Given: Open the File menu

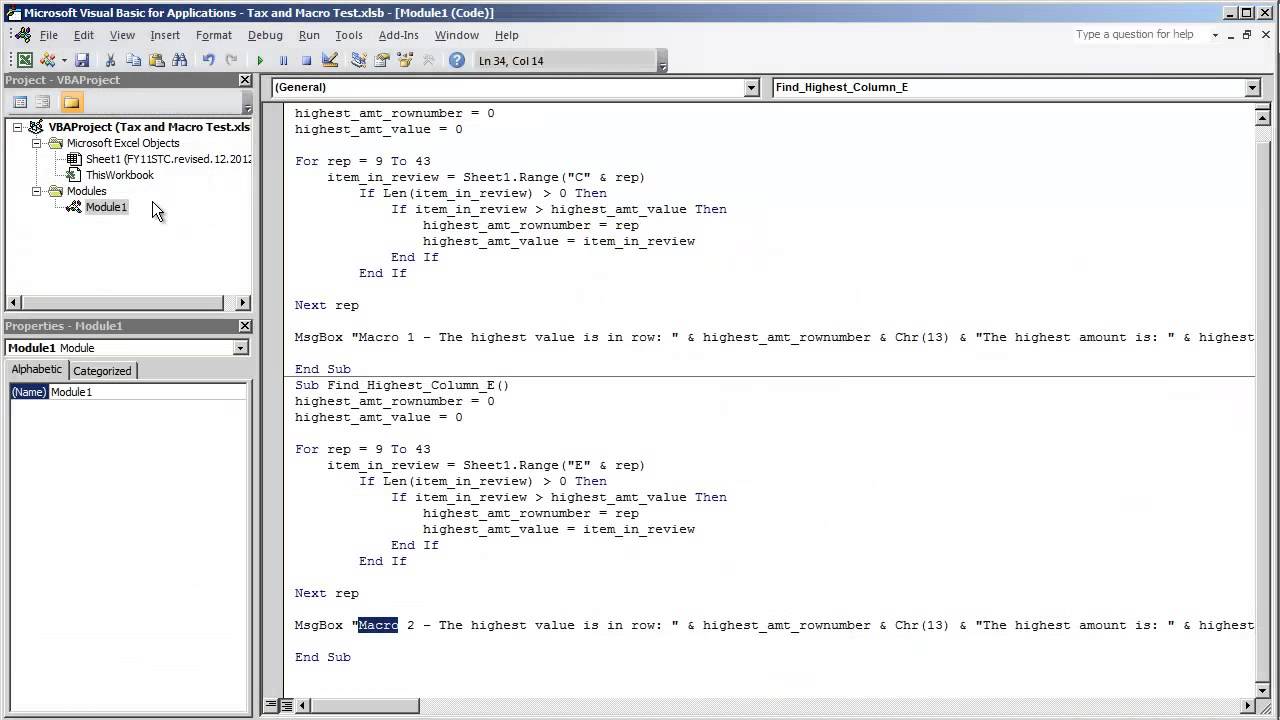Looking at the screenshot, I should point(49,35).
